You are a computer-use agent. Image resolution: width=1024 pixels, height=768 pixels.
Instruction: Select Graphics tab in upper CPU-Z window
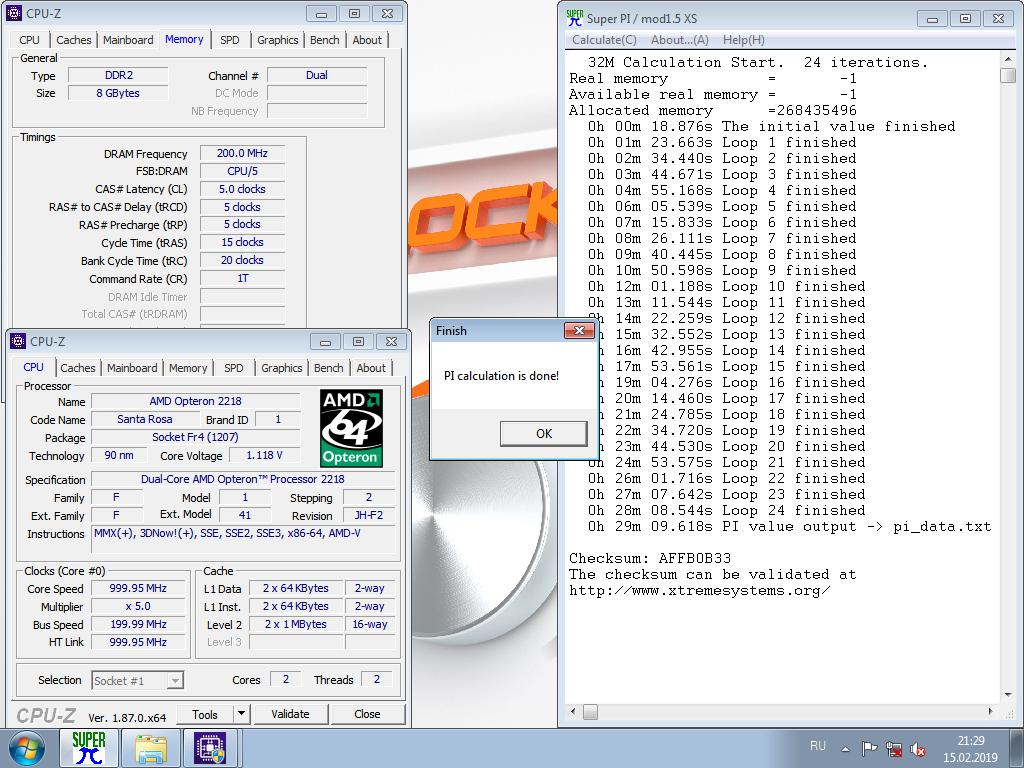278,40
